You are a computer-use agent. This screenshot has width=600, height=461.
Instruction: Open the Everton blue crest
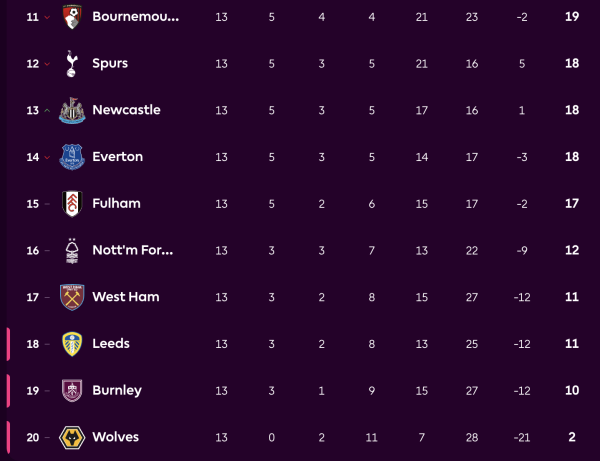pos(72,157)
